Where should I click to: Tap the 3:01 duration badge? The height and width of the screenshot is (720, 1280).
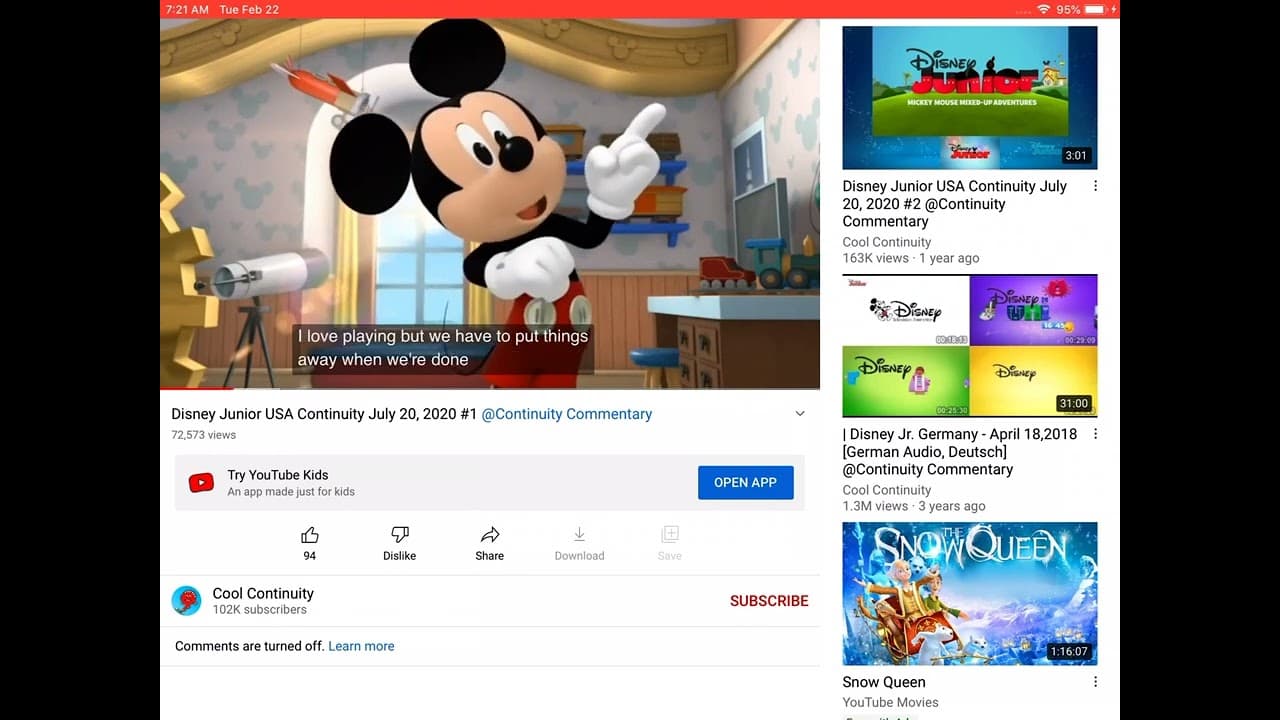coord(1076,155)
